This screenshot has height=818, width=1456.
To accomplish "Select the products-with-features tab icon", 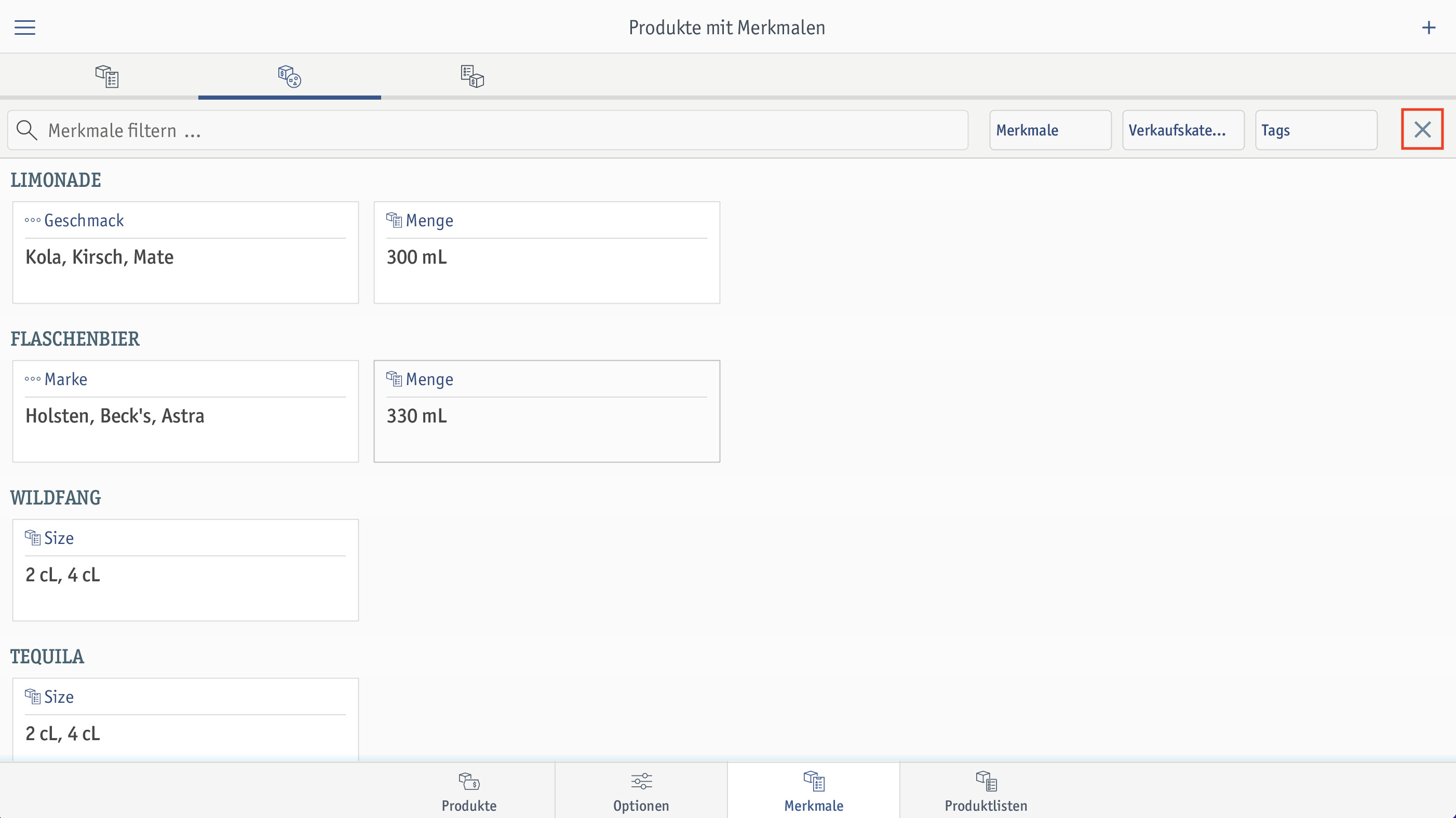I will [289, 76].
